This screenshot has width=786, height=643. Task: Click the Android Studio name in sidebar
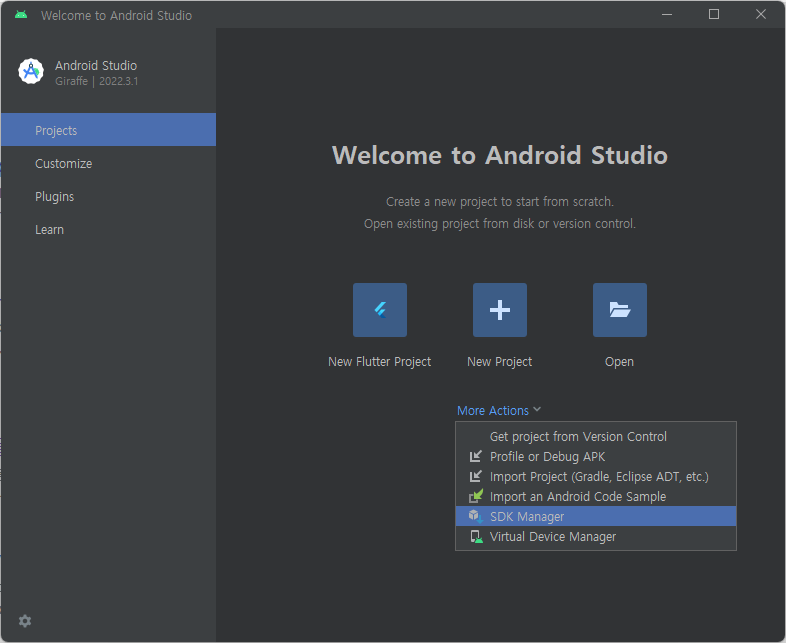[96, 65]
